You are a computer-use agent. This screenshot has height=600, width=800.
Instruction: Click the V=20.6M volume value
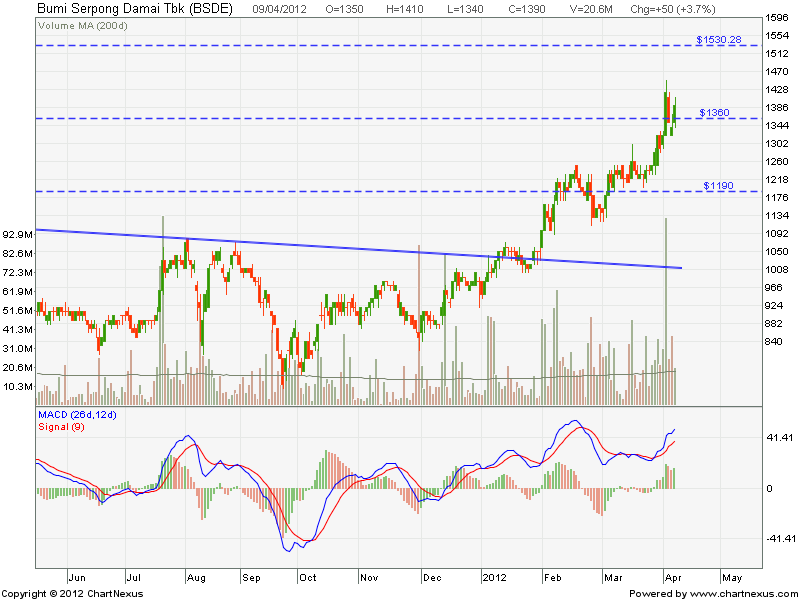tap(591, 9)
